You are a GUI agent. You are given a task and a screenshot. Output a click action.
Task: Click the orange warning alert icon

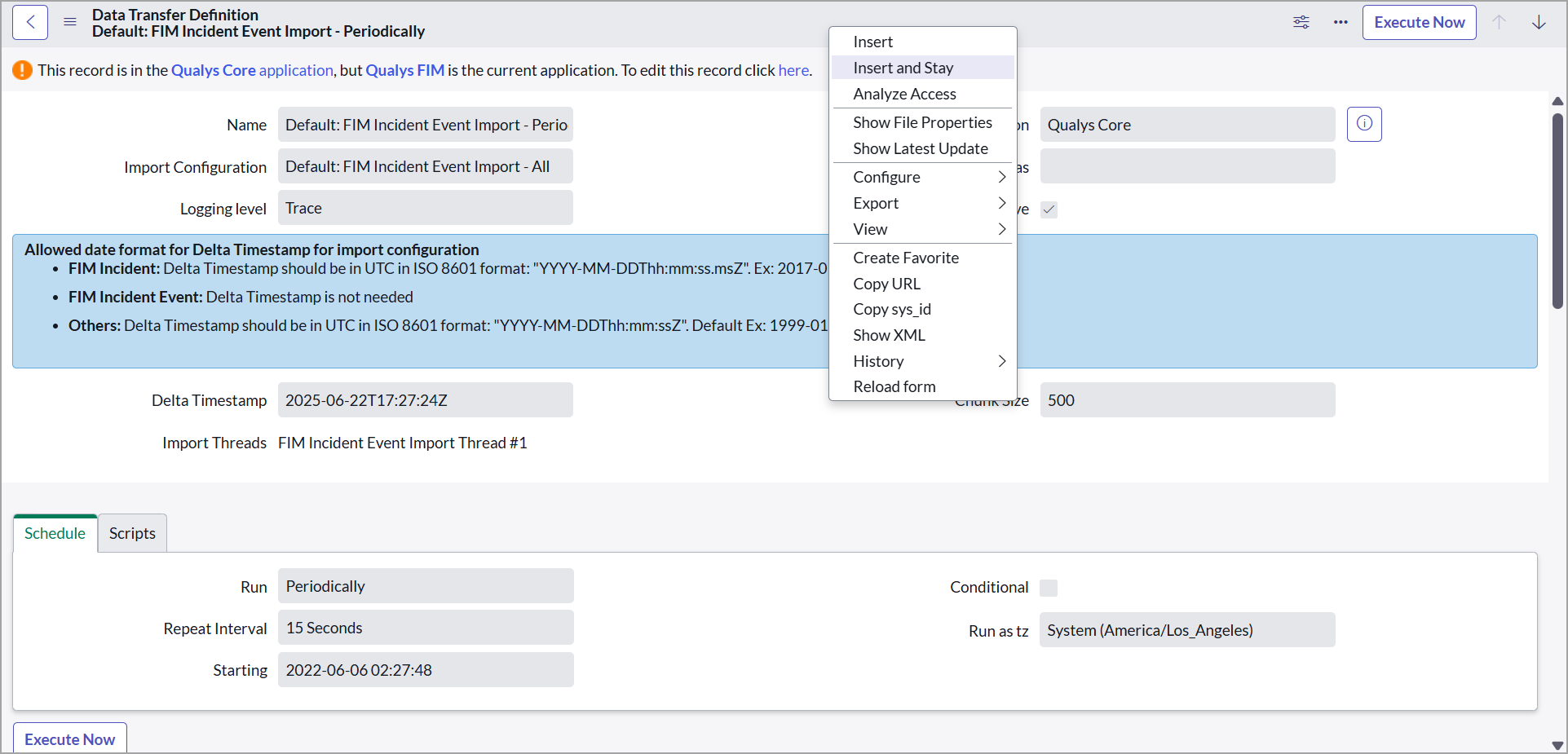[x=22, y=70]
